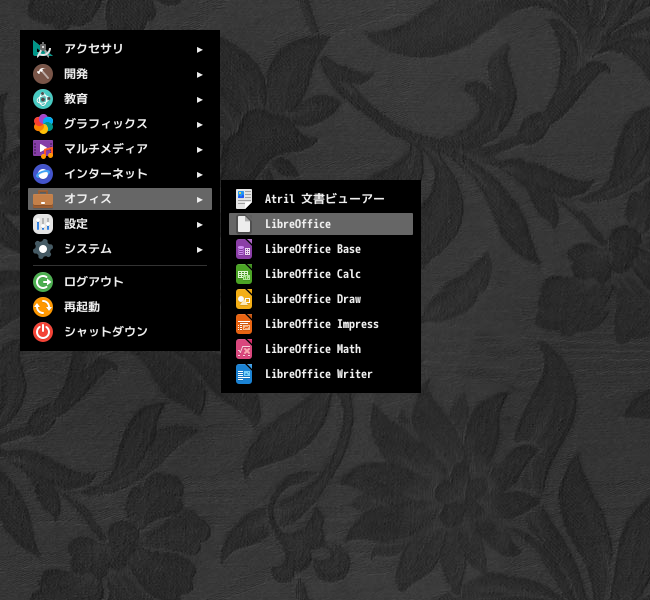Click the green ログアウト icon
Screen dimensions: 650x600
coord(43,282)
